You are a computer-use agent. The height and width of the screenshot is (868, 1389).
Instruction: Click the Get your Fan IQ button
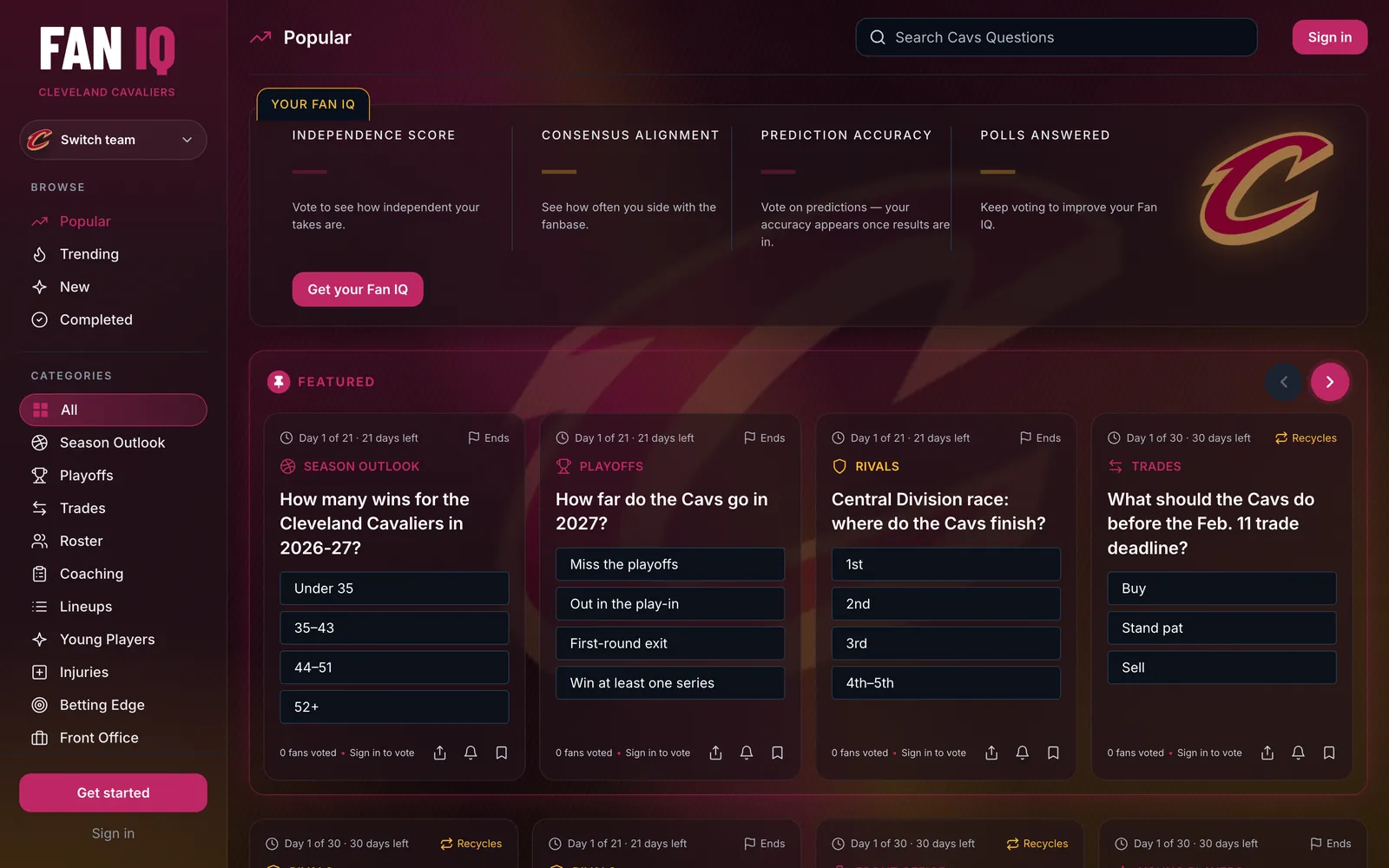(x=358, y=289)
